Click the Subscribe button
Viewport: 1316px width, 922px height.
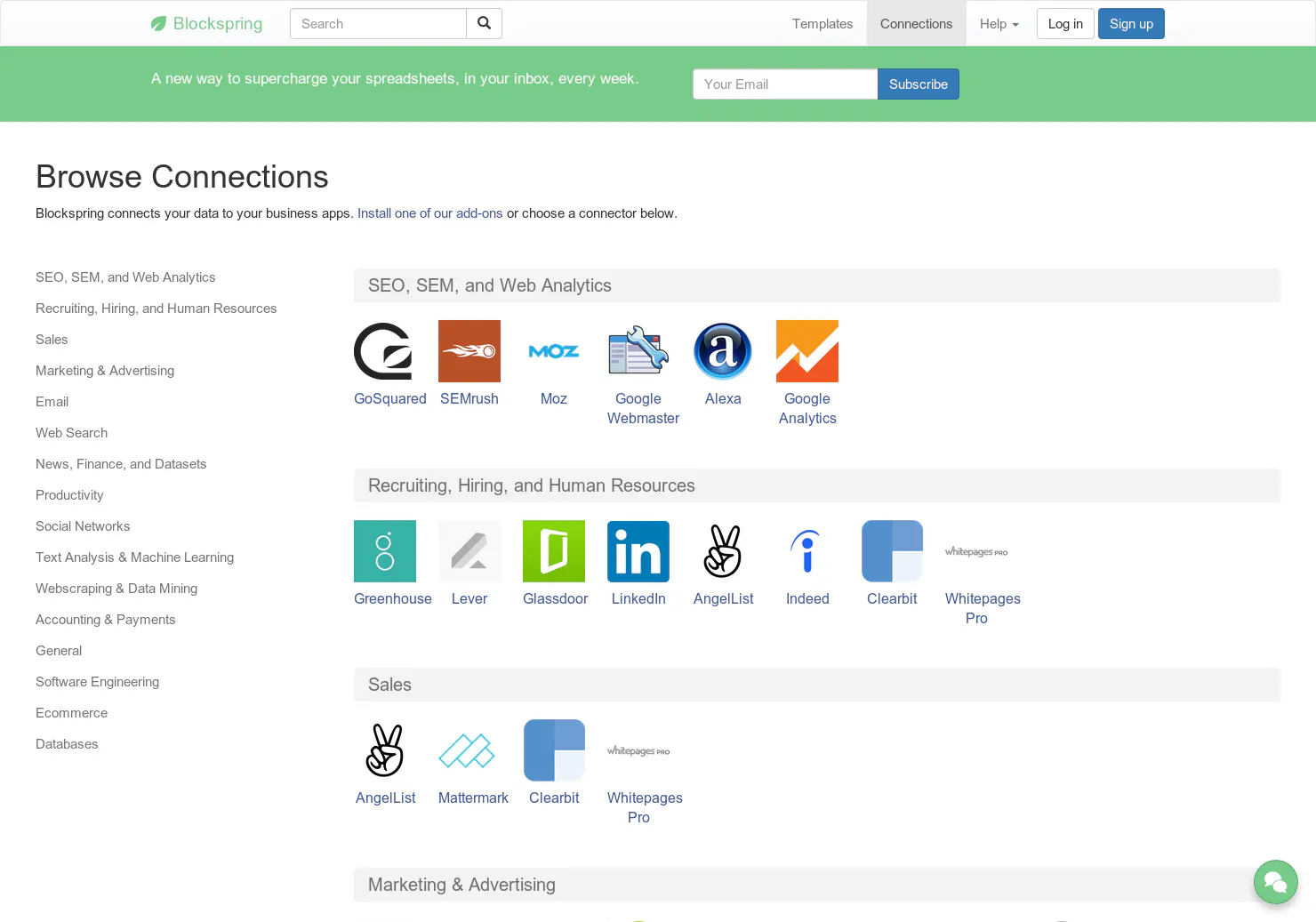[x=919, y=84]
